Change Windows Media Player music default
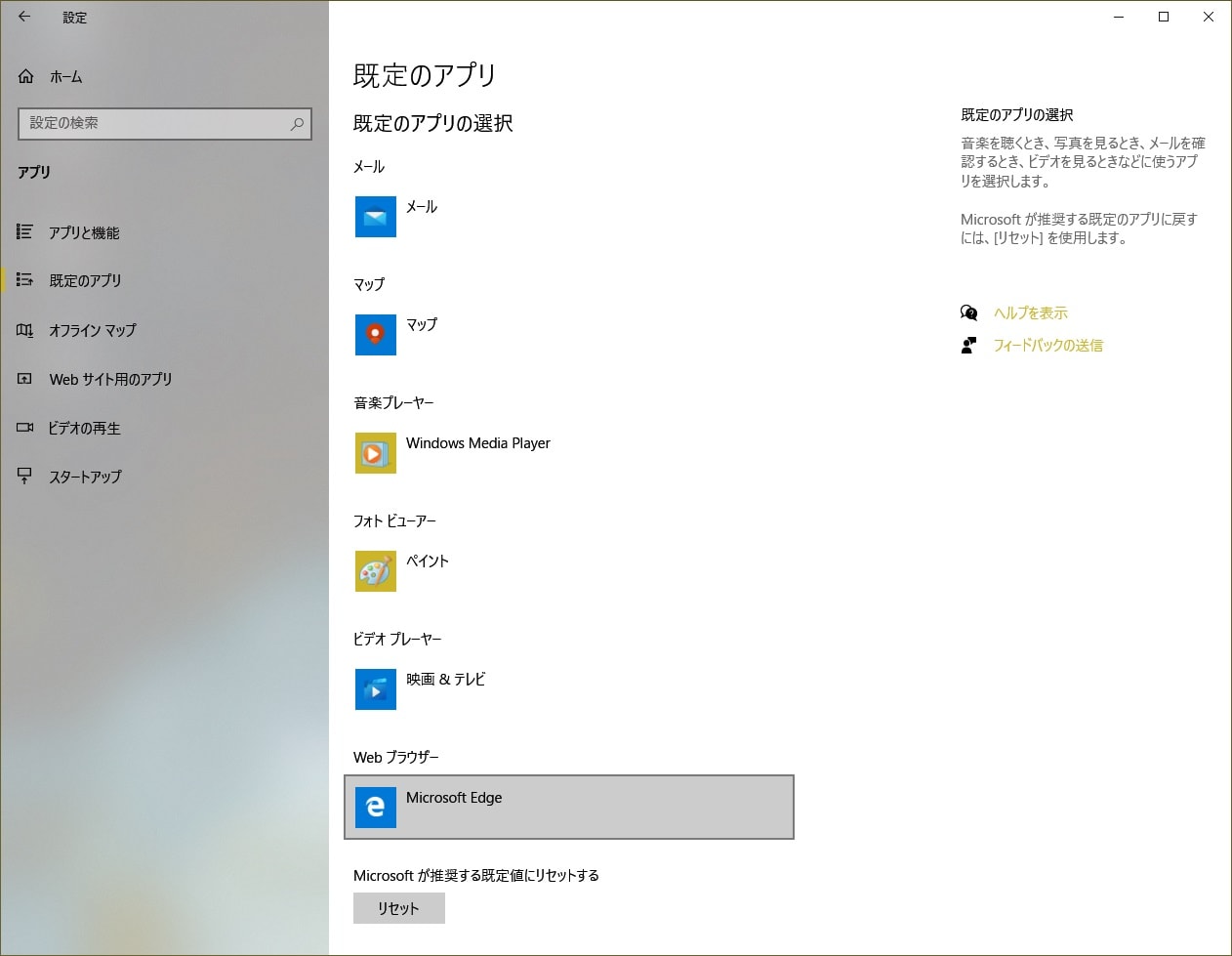Viewport: 1232px width, 956px height. click(x=569, y=453)
